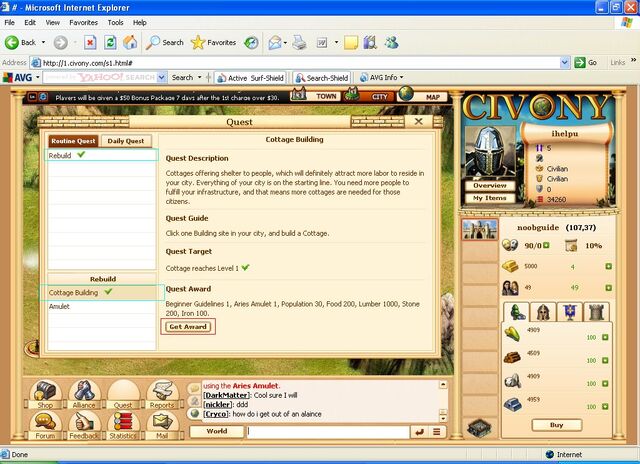Click the iron ingot resource icon

coord(512,404)
